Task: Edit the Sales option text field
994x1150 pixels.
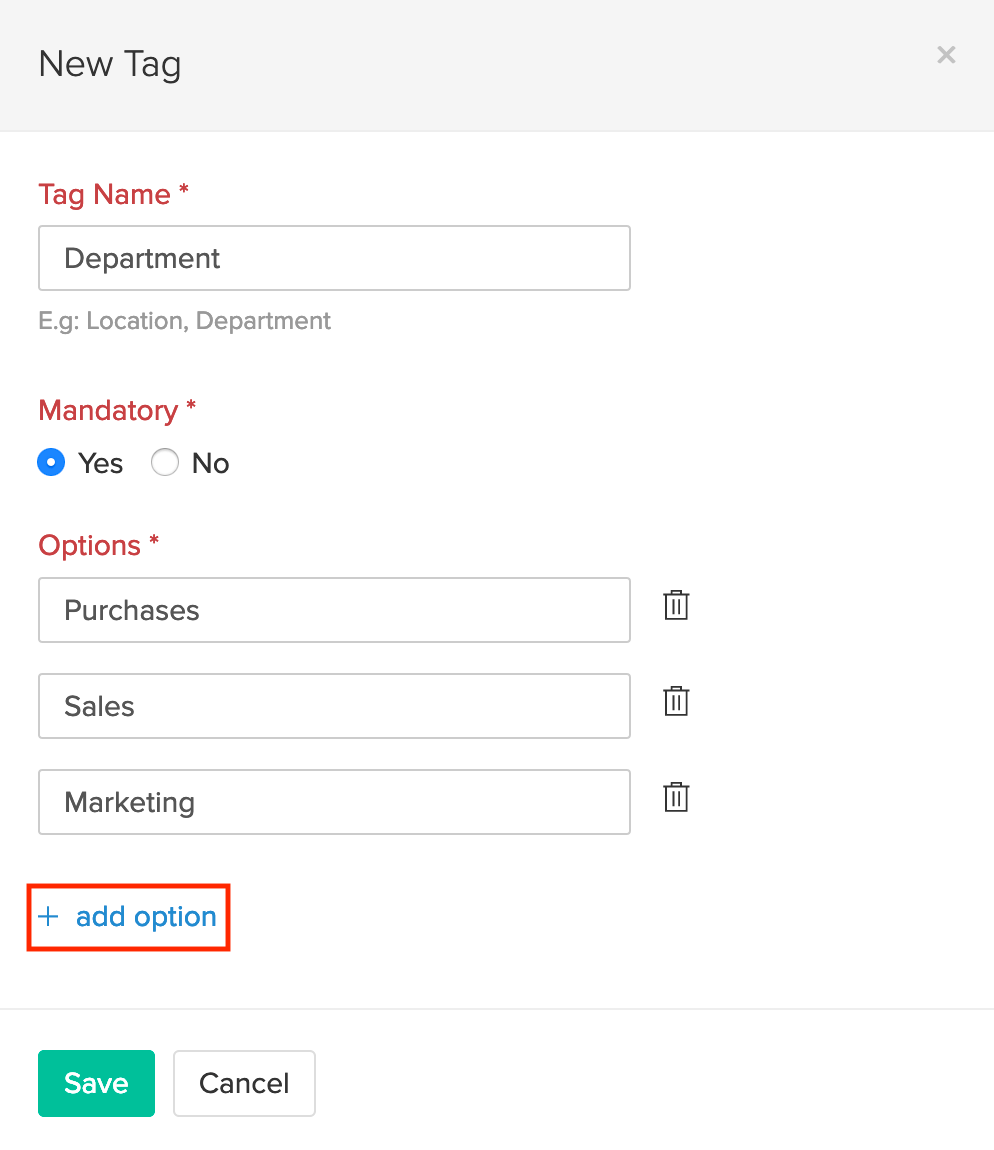Action: (334, 706)
